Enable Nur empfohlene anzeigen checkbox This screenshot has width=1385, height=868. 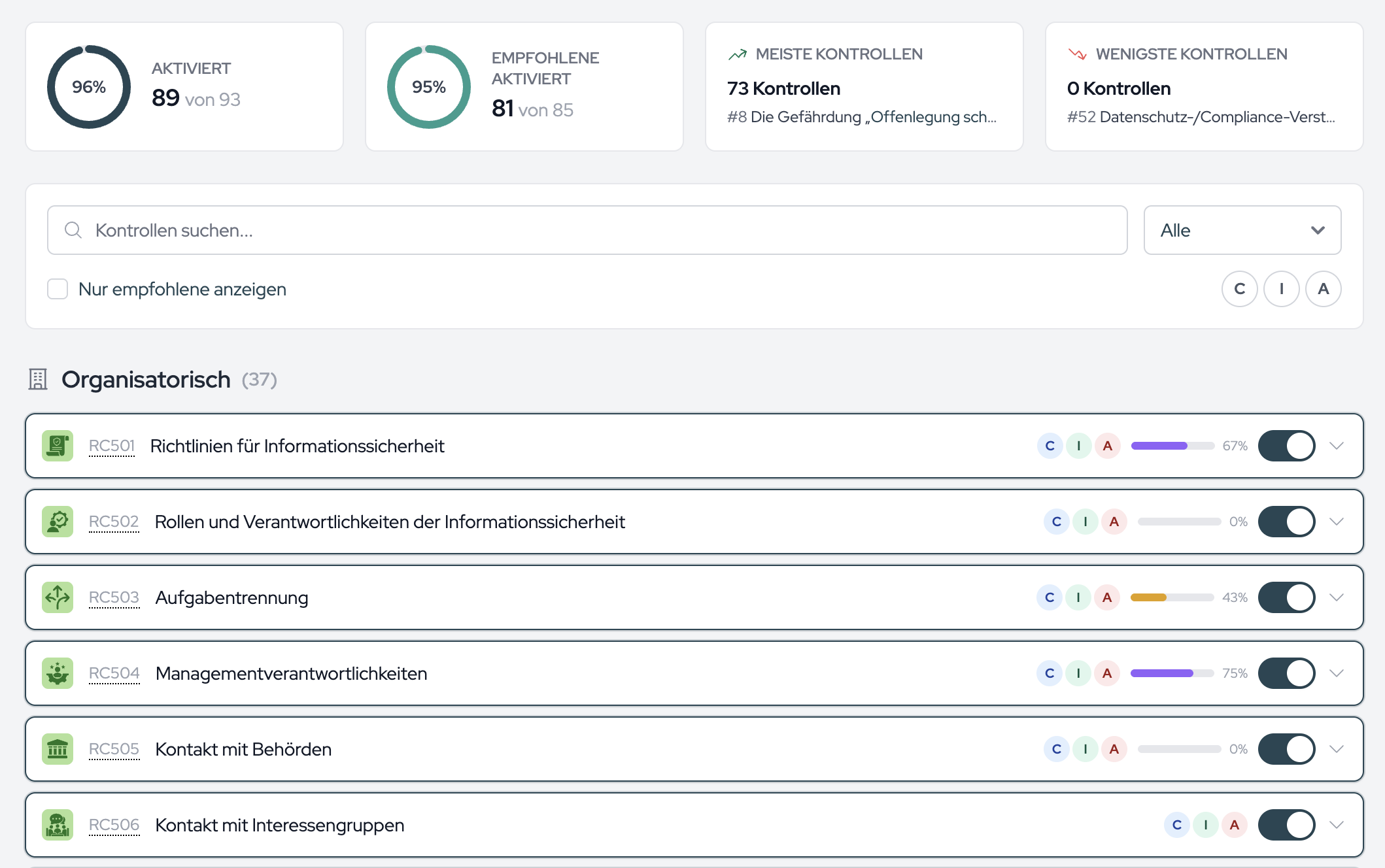pos(58,289)
